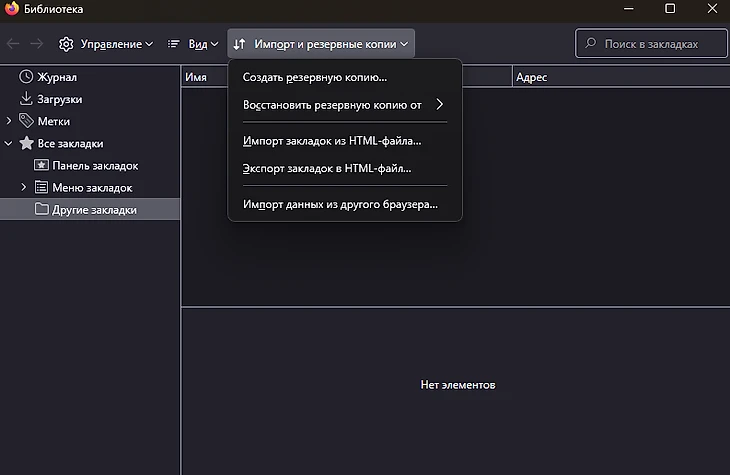
Task: Click the forward arrow in the toolbar
Action: click(36, 44)
